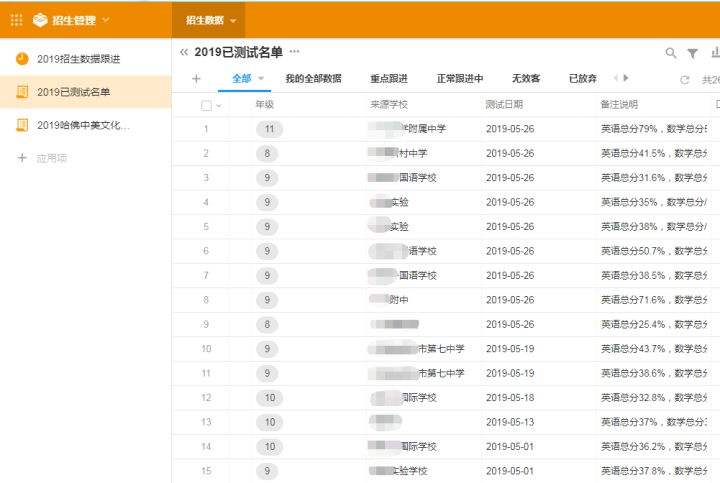Image resolution: width=720 pixels, height=483 pixels.
Task: Toggle the select-all checkbox in header
Action: pyautogui.click(x=206, y=105)
